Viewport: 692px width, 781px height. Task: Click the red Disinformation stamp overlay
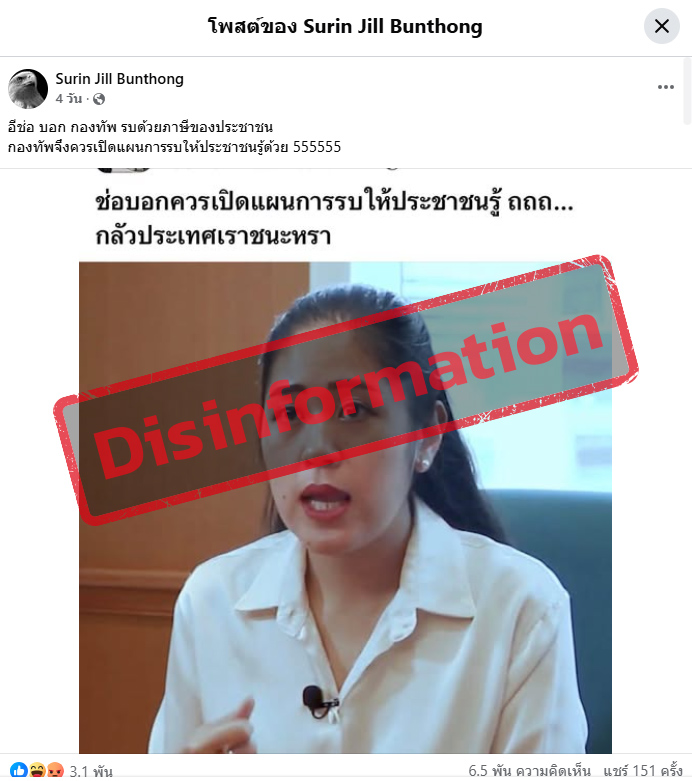click(346, 390)
